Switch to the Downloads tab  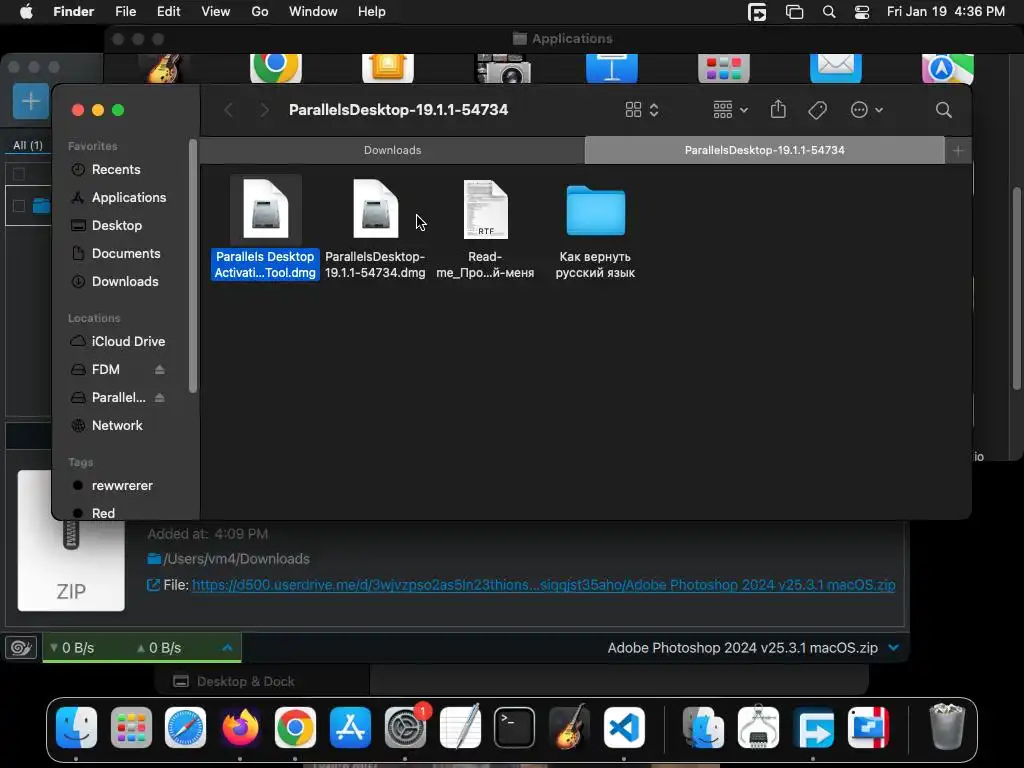coord(392,150)
